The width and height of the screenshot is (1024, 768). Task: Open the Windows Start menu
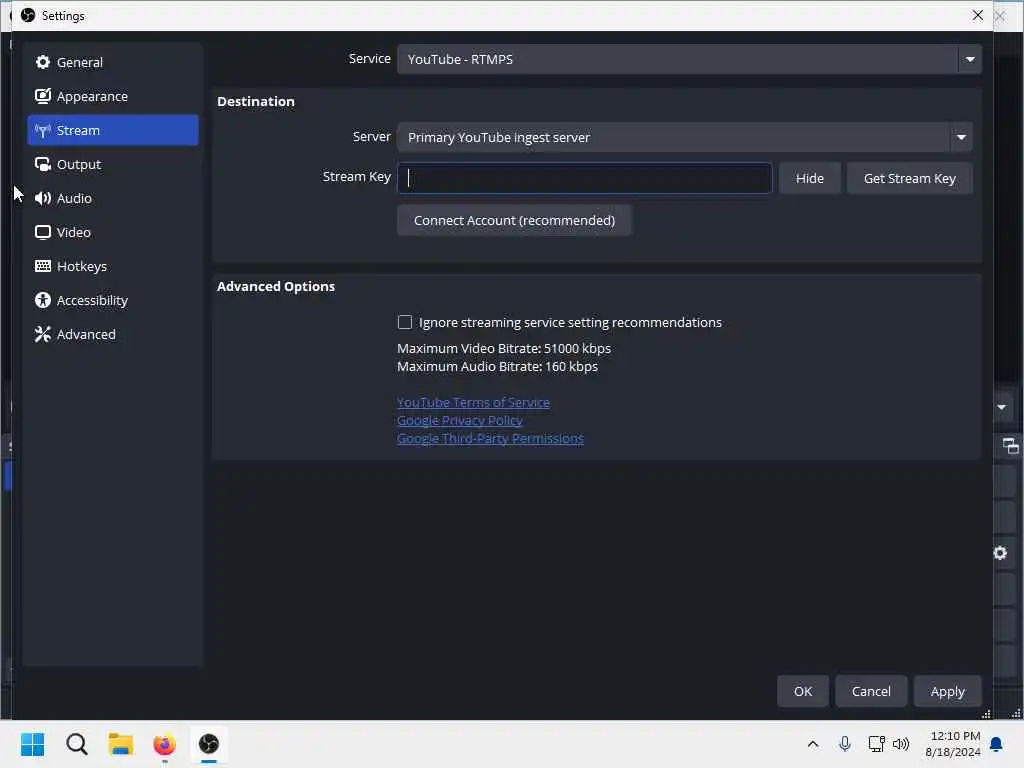point(33,744)
